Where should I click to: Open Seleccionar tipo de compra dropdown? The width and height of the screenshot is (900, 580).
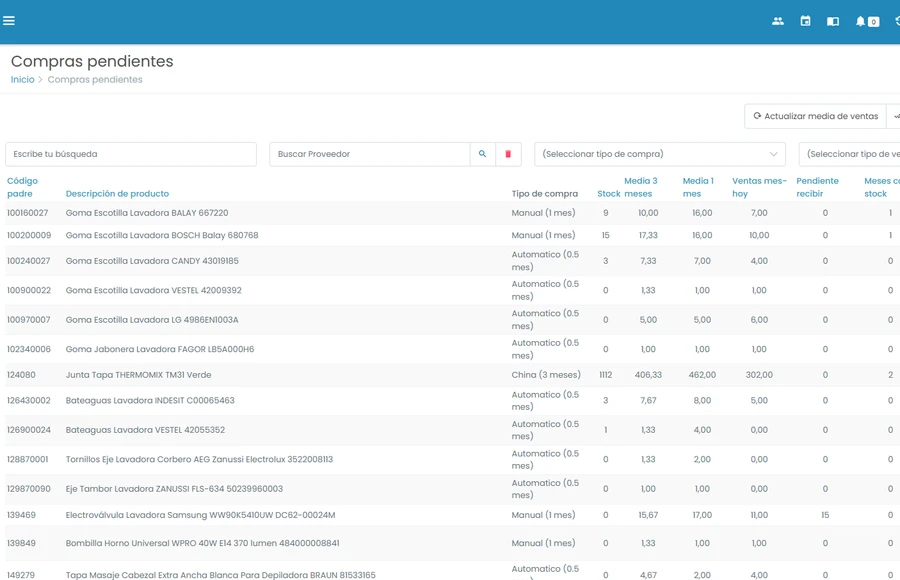(660, 154)
